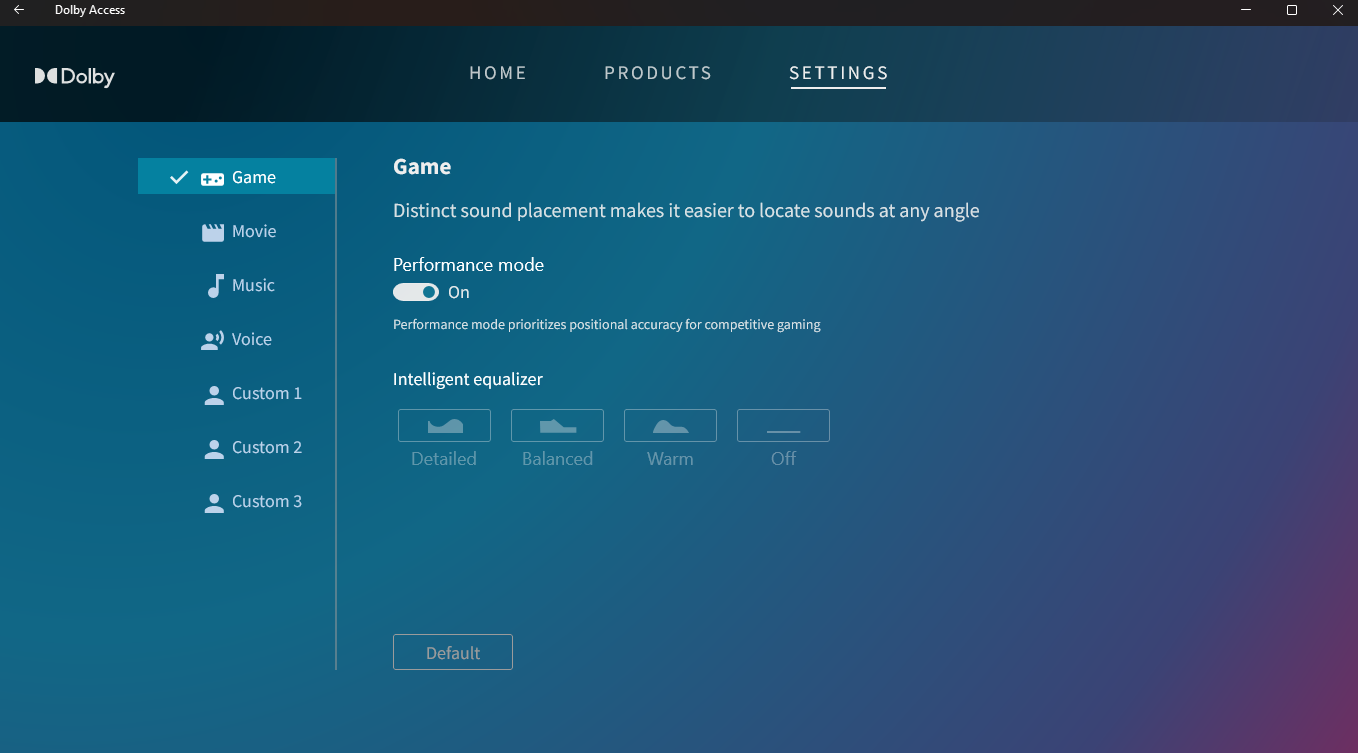Reset settings with Default button
This screenshot has height=753, width=1358.
[453, 652]
